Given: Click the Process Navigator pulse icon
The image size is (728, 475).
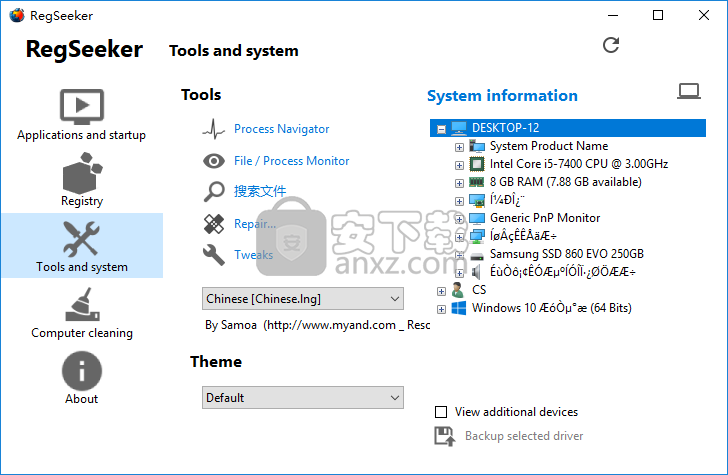Looking at the screenshot, I should click(214, 129).
